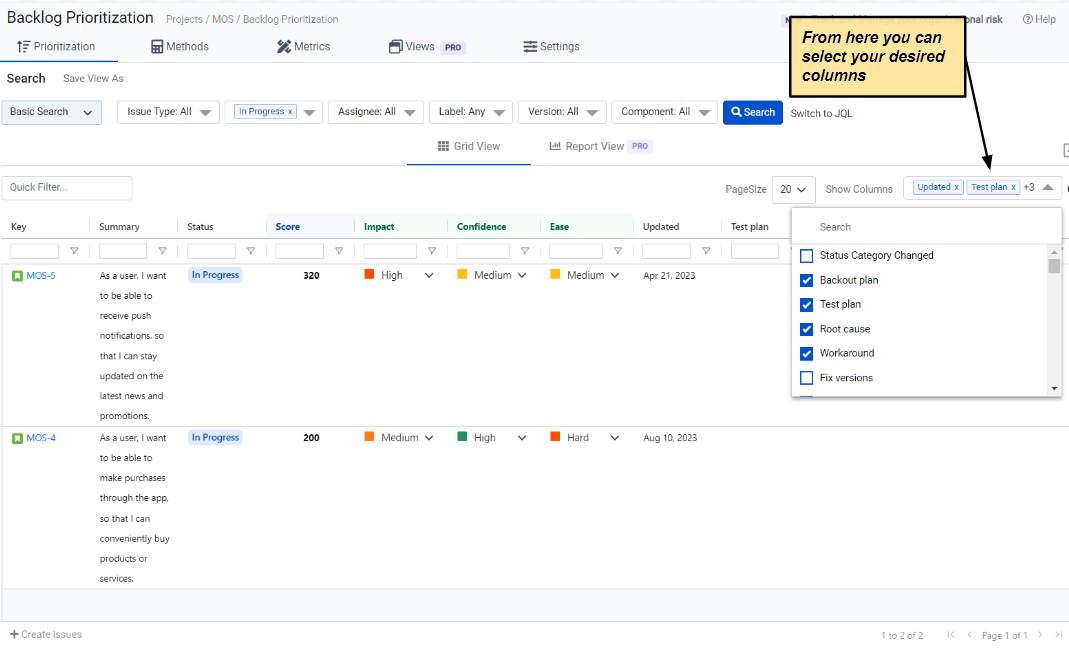Viewport: 1069px width, 648px height.
Task: Remove the Updated column tag with x
Action: click(x=956, y=188)
